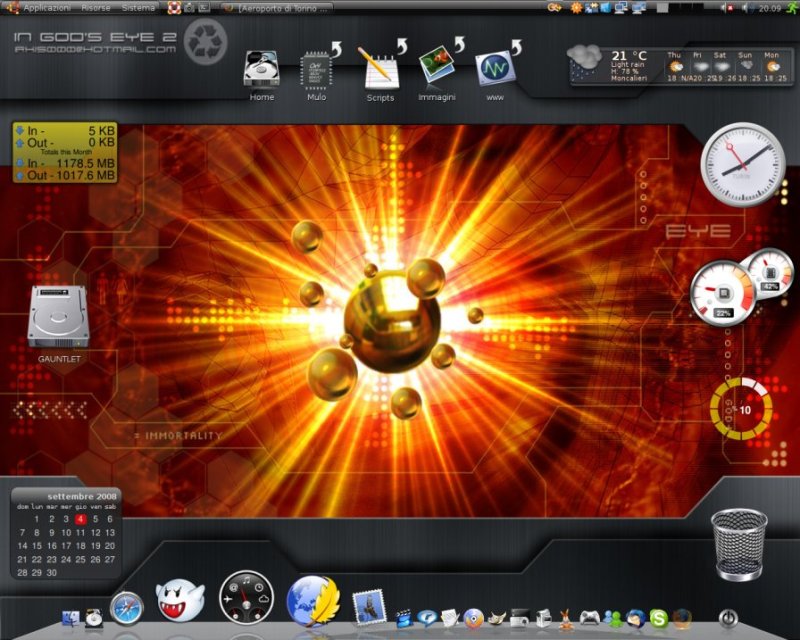The height and width of the screenshot is (640, 800).
Task: Open the Scripts notepad shortcut
Action: (379, 69)
